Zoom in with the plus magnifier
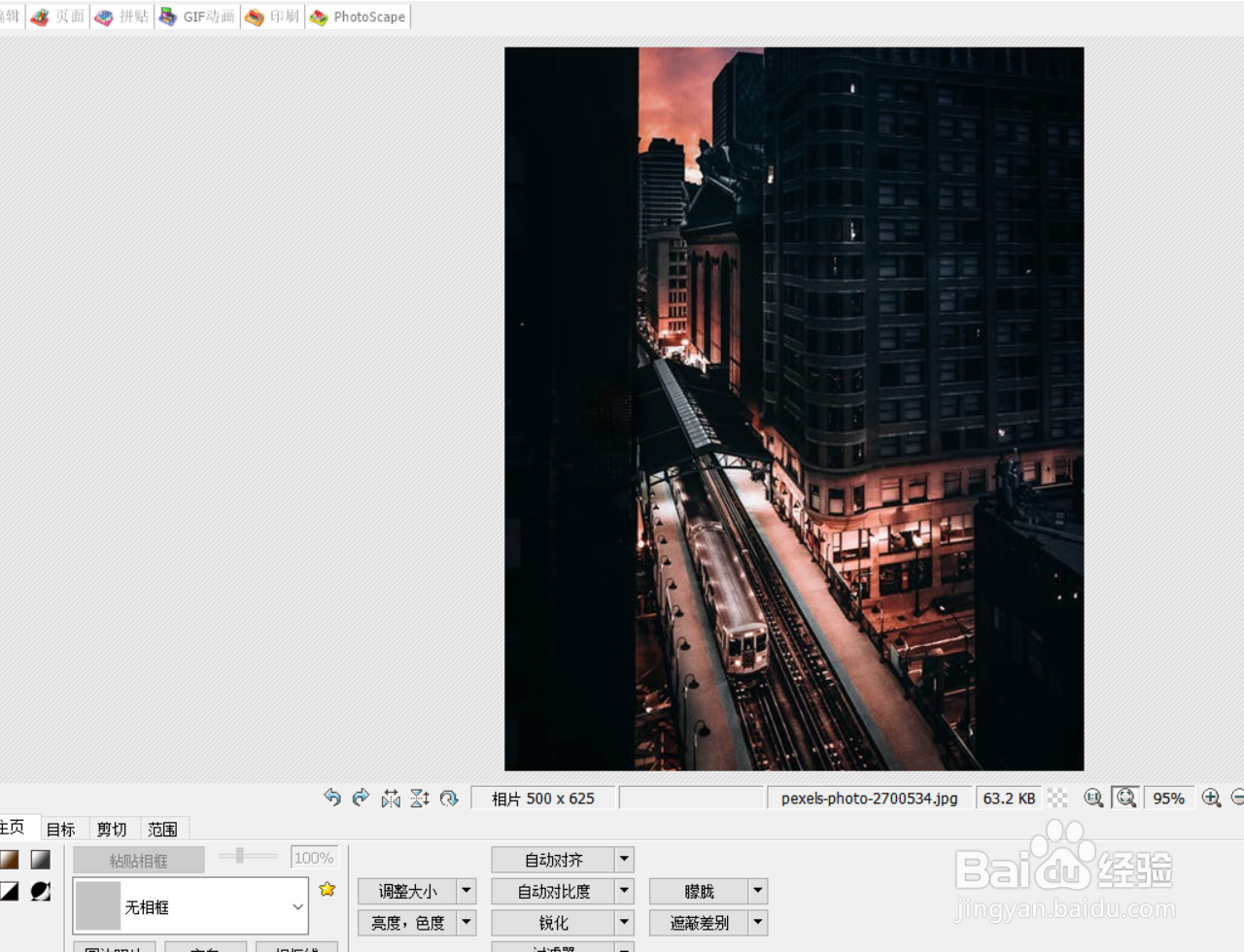This screenshot has height=952, width=1244. tap(1211, 798)
